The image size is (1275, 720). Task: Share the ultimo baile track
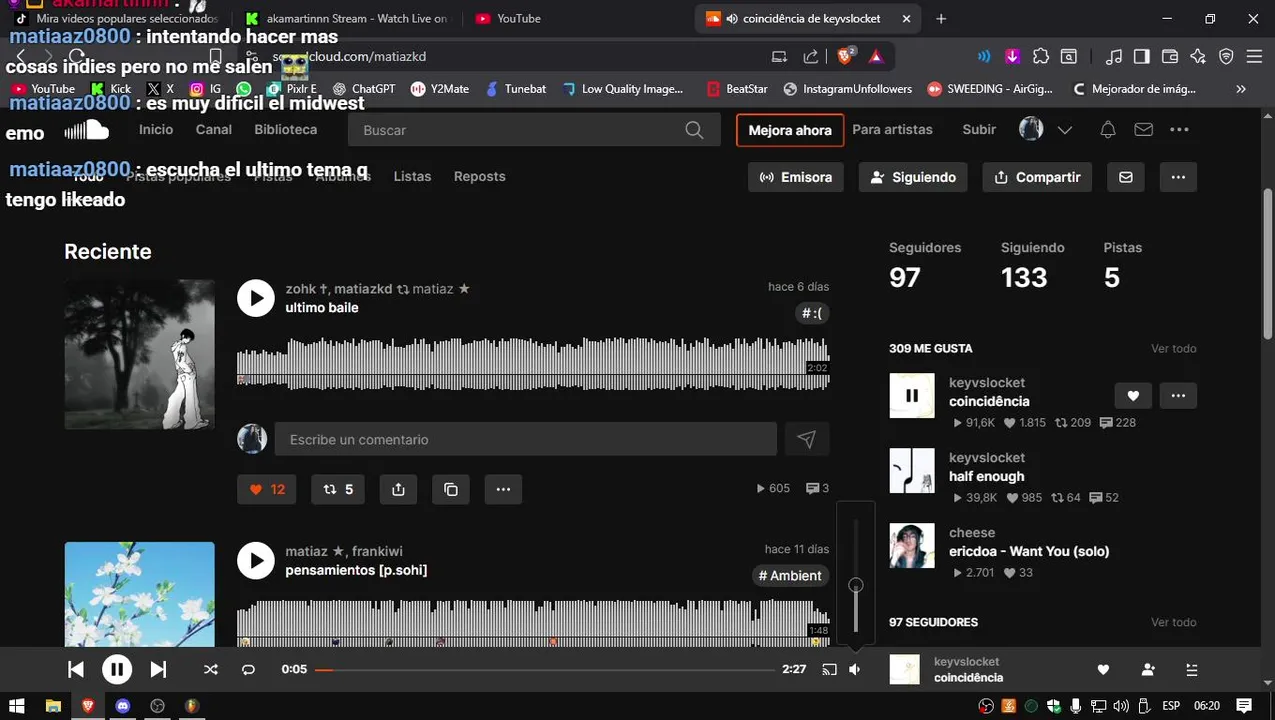tap(398, 489)
